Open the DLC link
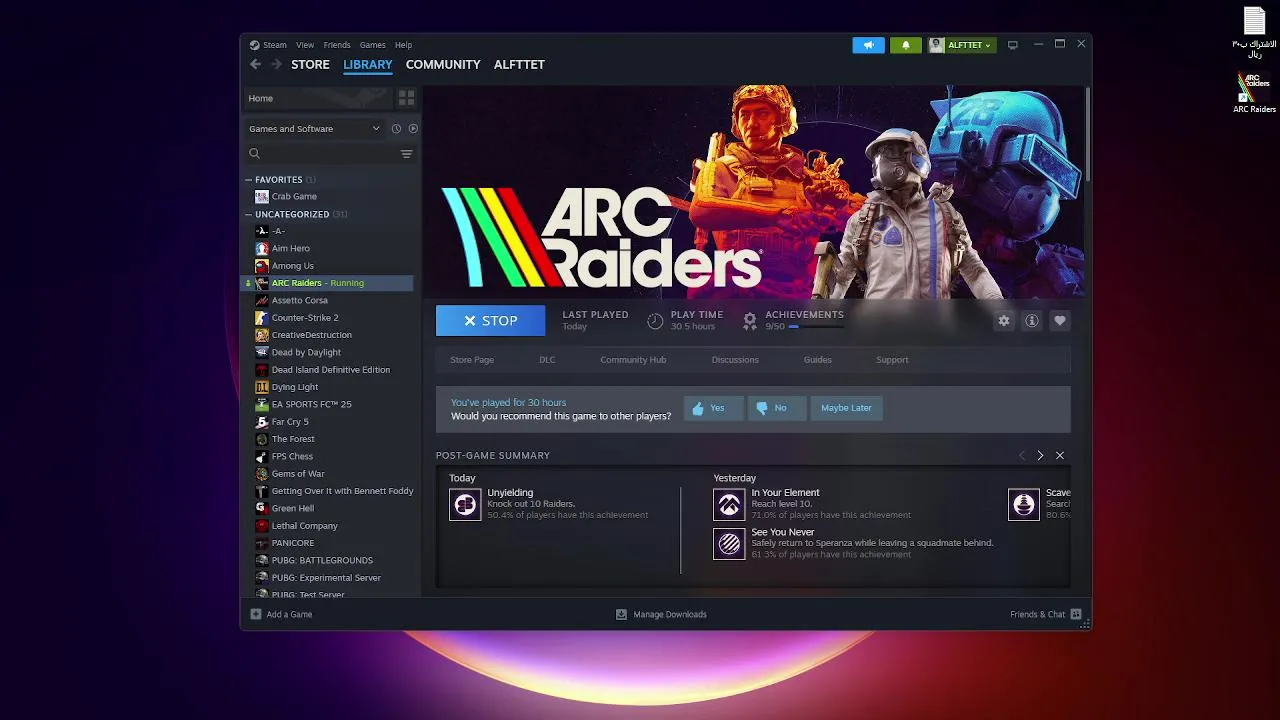1280x720 pixels. [x=547, y=360]
